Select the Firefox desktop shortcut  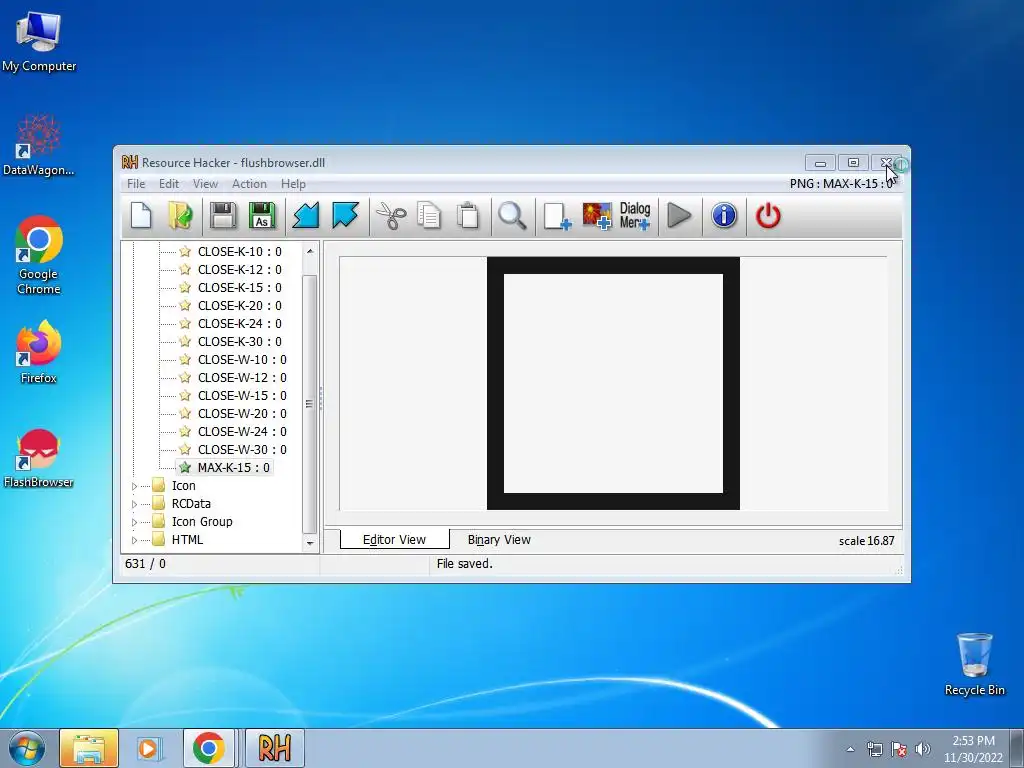coord(39,351)
